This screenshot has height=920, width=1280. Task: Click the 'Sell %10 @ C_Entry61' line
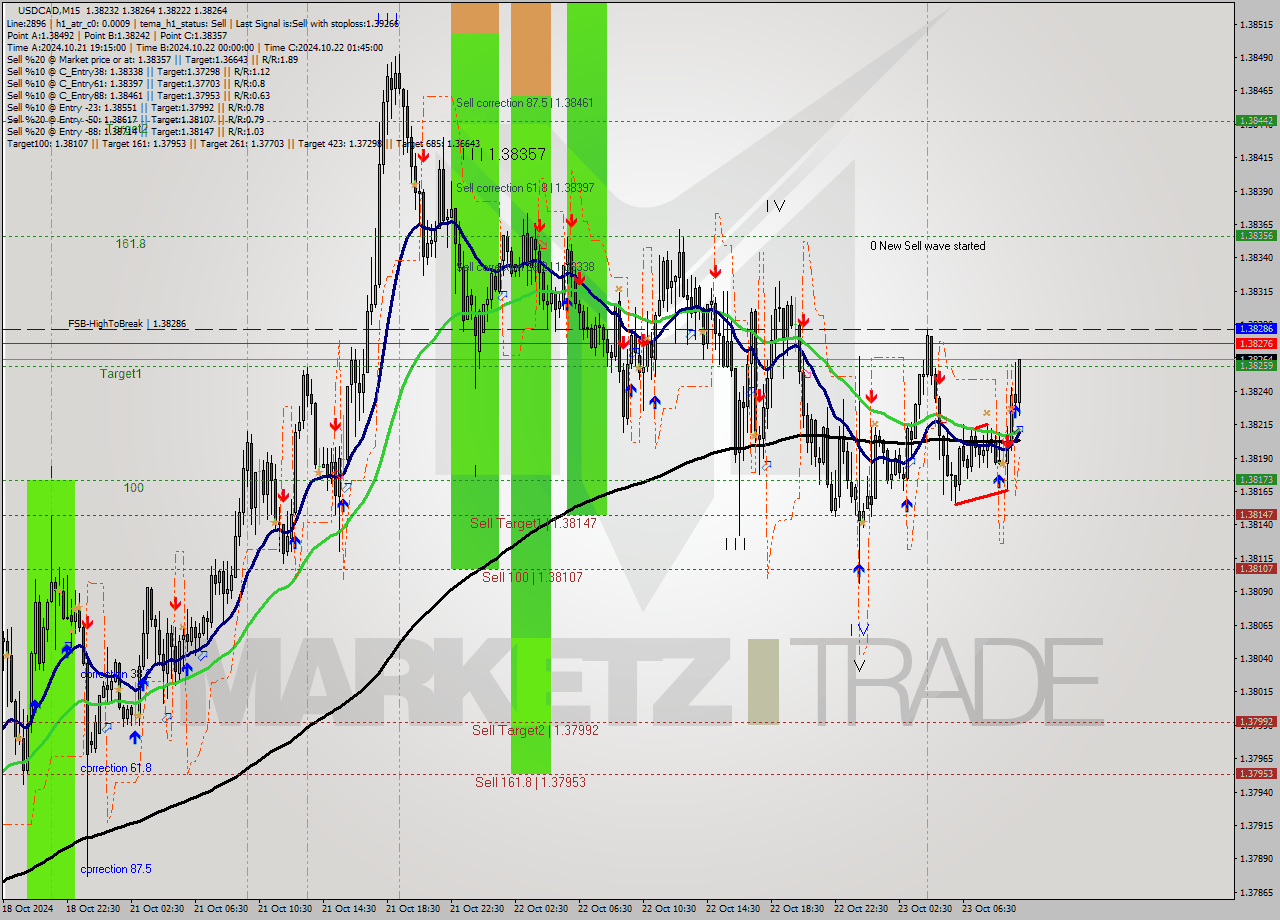[136, 83]
